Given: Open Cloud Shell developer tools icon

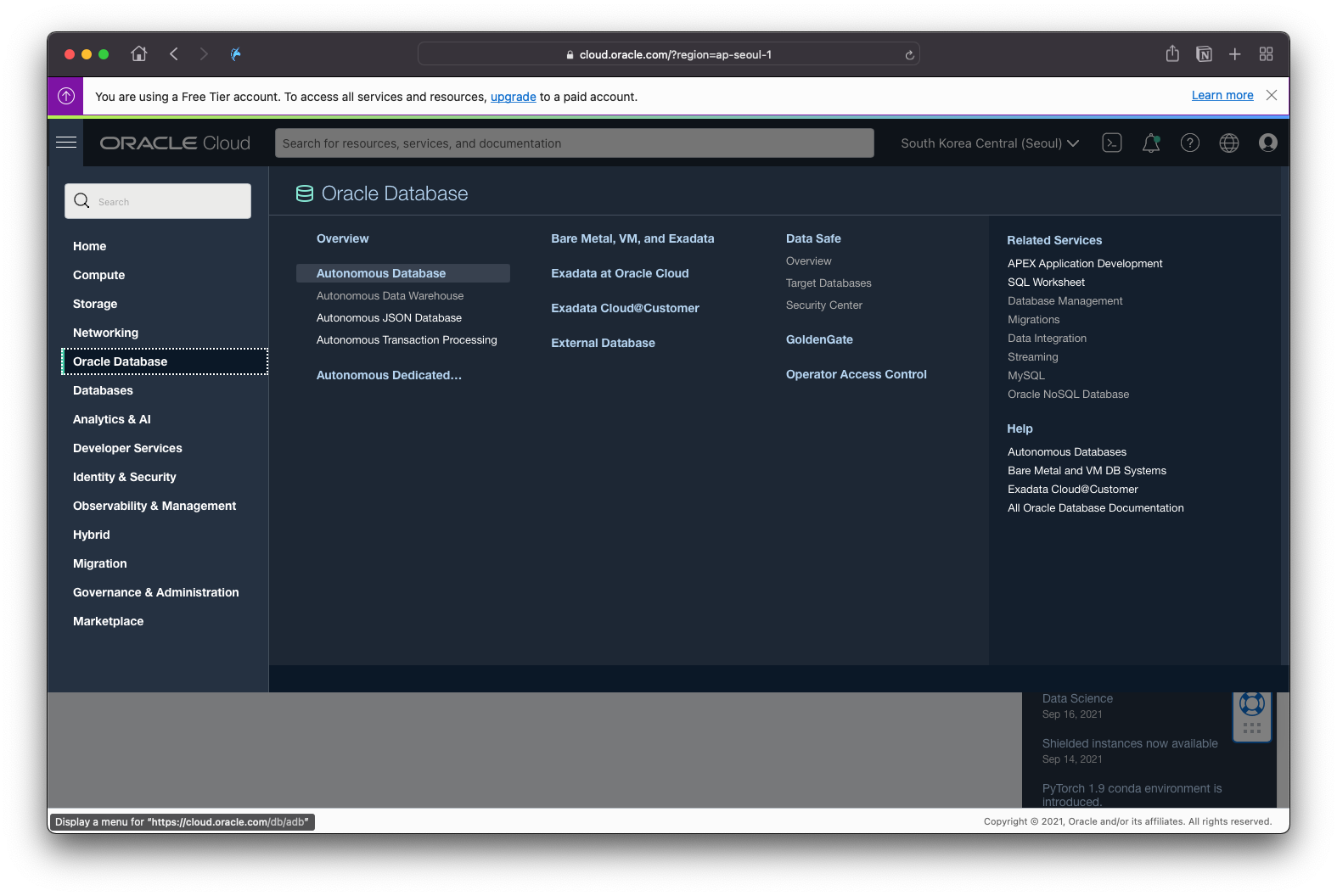Looking at the screenshot, I should pos(1112,143).
